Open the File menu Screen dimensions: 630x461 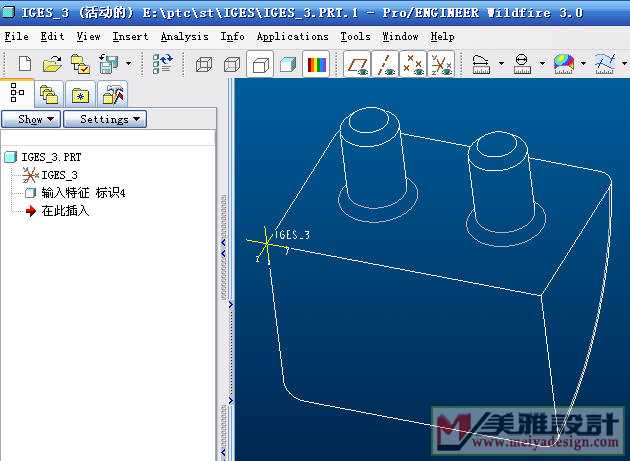(x=16, y=37)
